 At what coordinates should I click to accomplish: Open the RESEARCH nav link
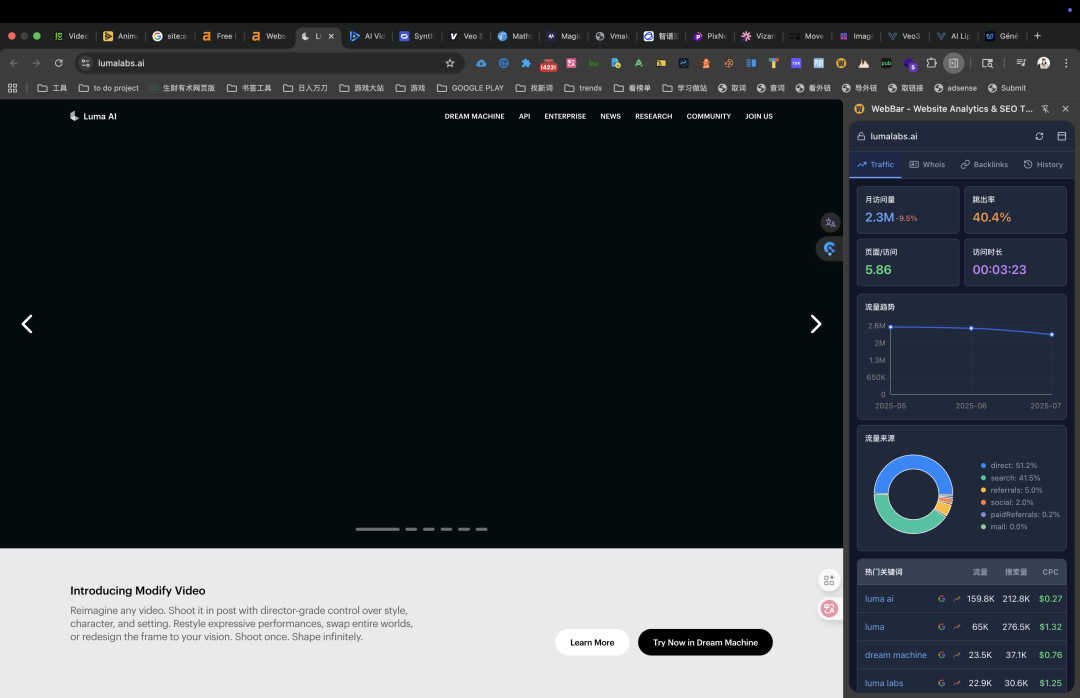coord(653,116)
